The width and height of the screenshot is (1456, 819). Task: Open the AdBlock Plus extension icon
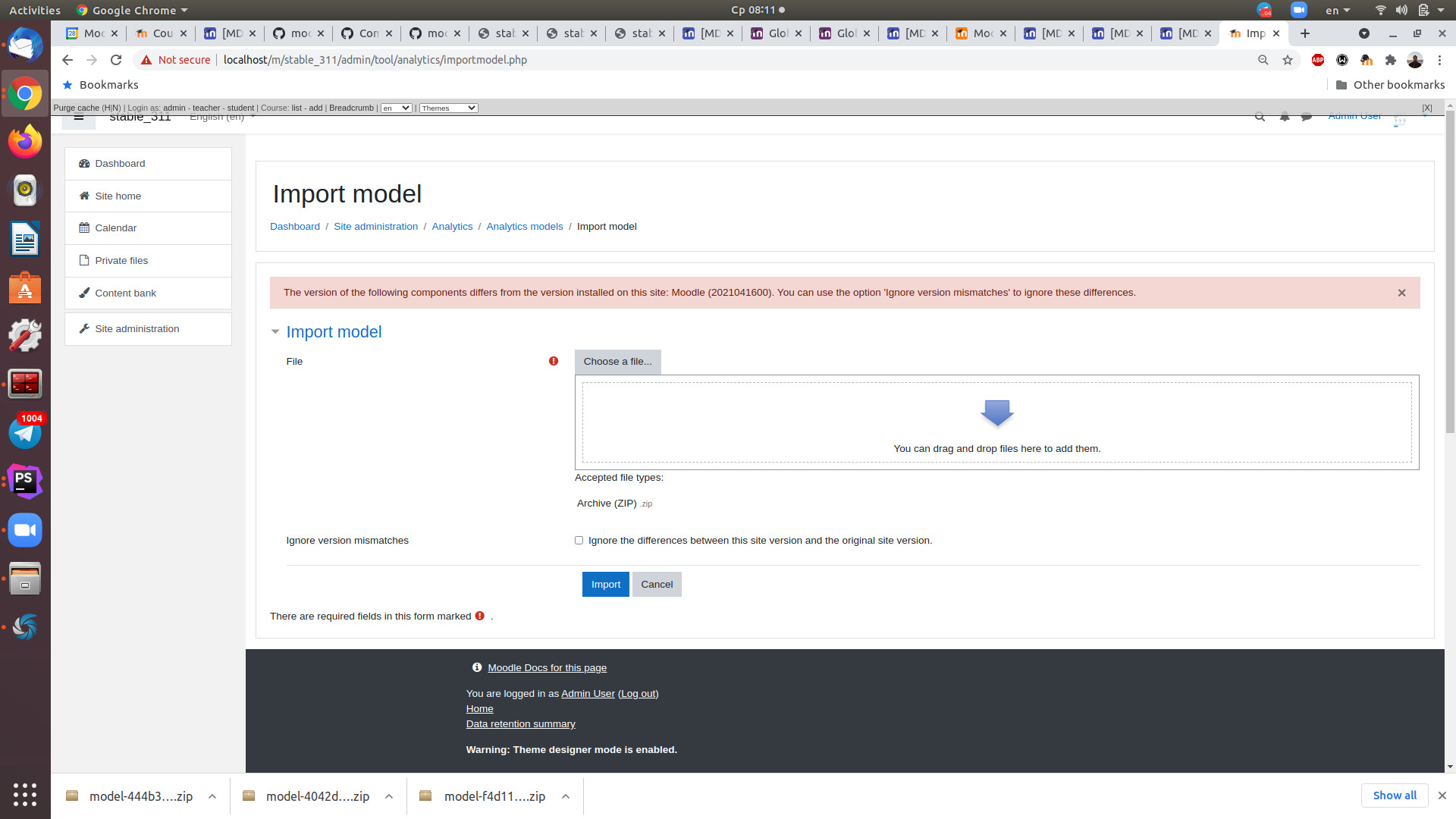1318,60
